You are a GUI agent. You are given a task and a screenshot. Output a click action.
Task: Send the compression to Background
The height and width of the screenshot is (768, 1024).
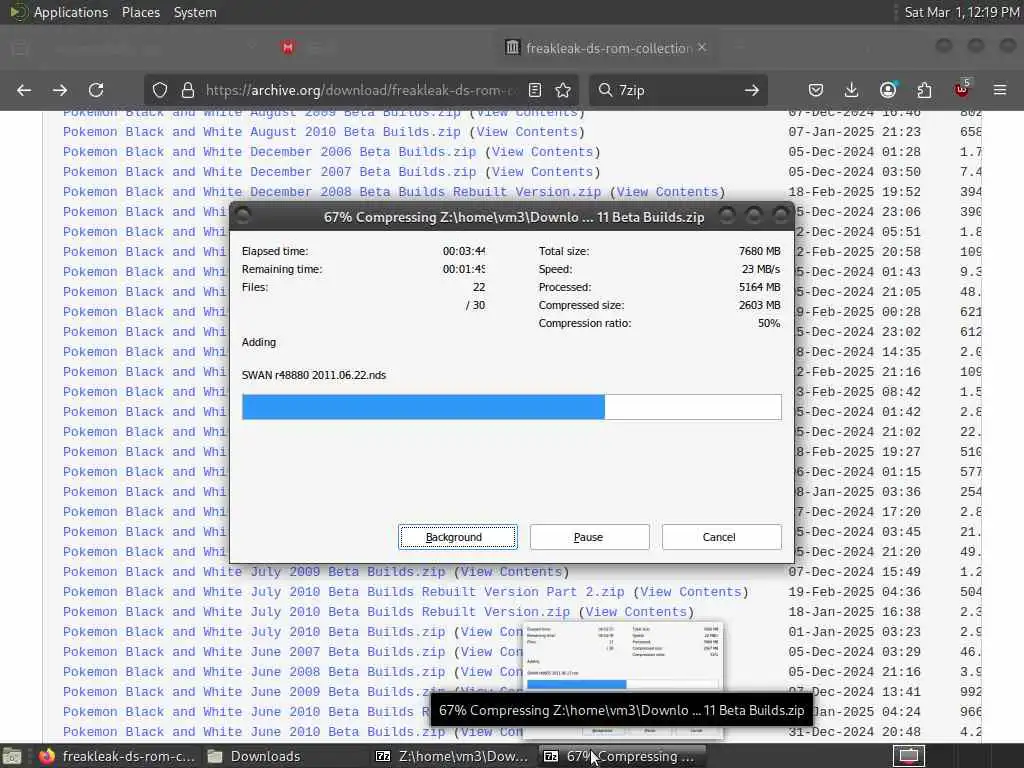coord(458,537)
